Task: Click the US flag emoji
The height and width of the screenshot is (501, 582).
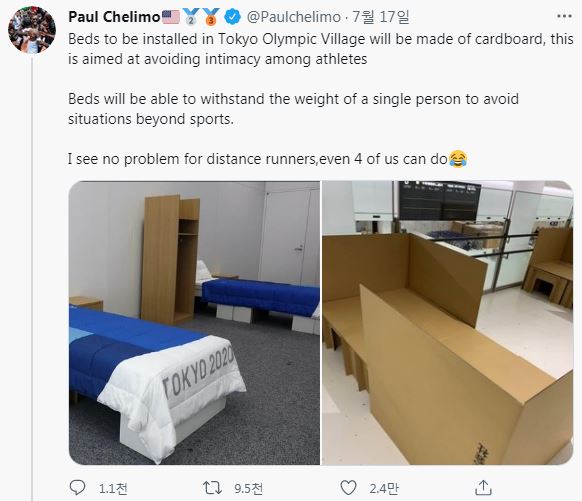Action: point(171,17)
